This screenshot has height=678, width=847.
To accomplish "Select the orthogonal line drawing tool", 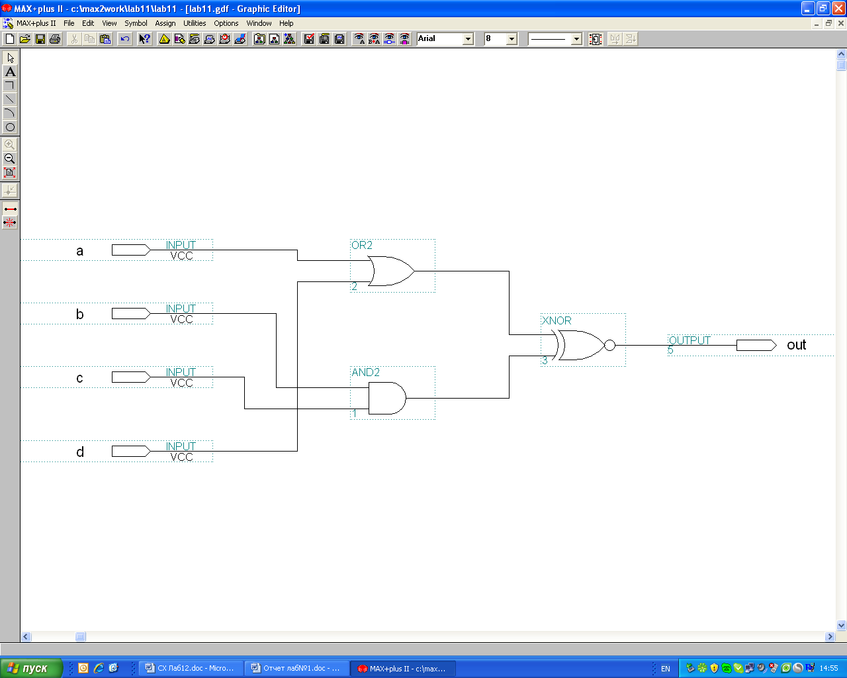I will point(10,85).
